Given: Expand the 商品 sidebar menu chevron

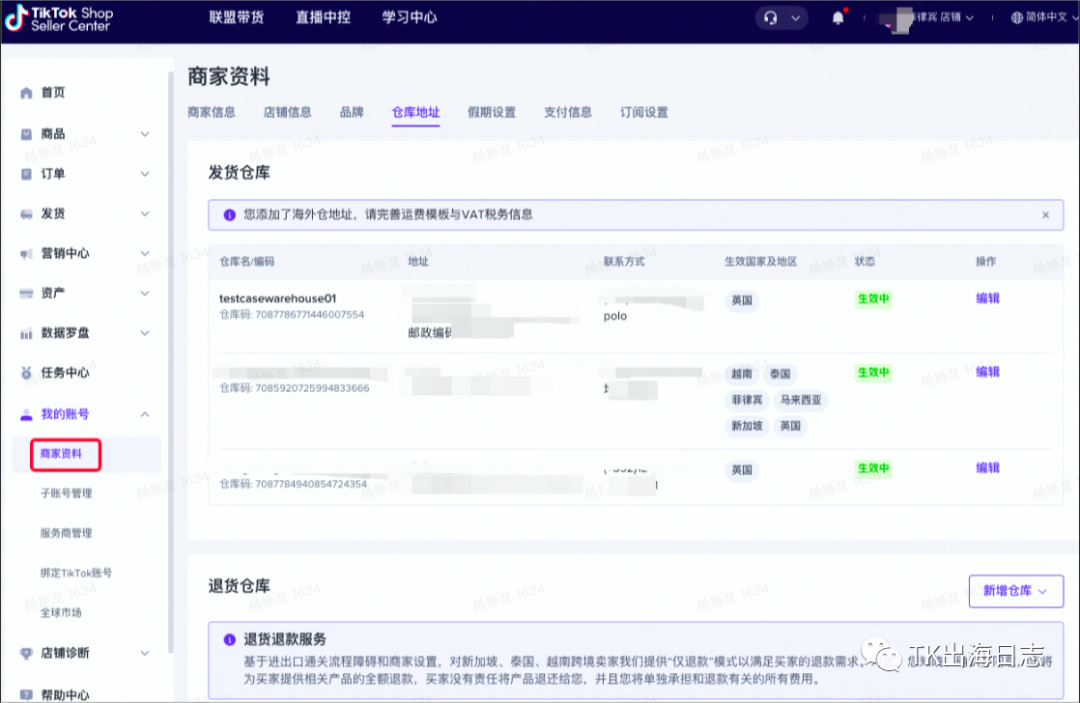Looking at the screenshot, I should pos(145,134).
